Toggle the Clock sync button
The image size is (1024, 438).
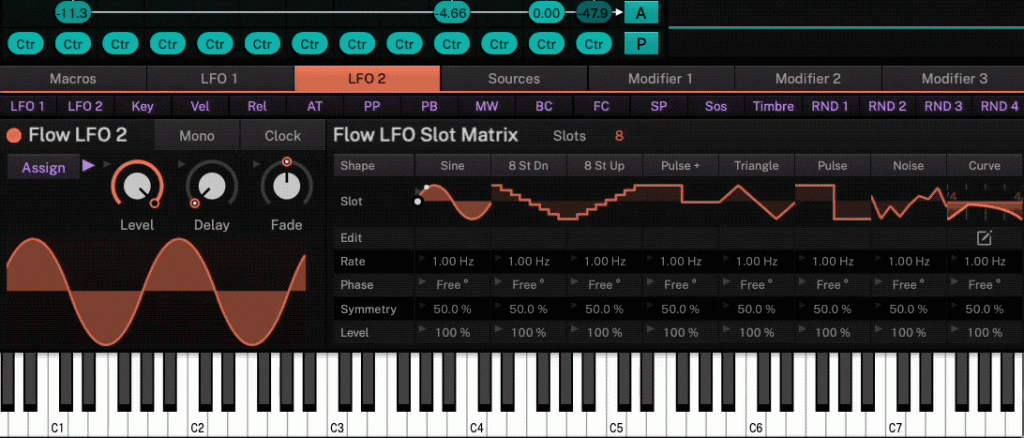click(283, 136)
